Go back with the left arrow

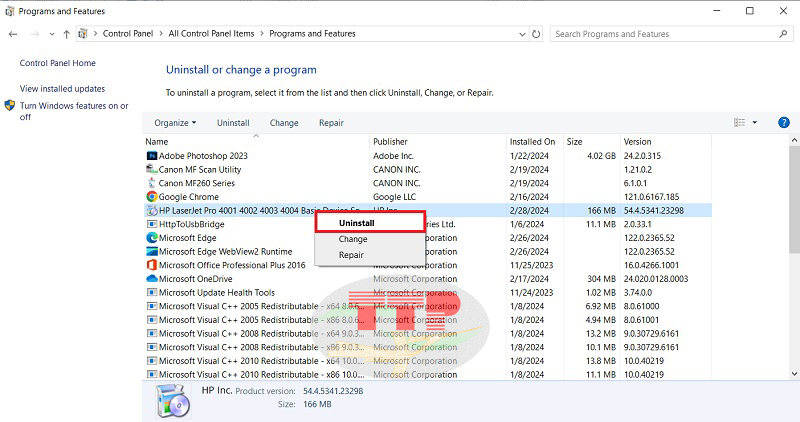13,34
